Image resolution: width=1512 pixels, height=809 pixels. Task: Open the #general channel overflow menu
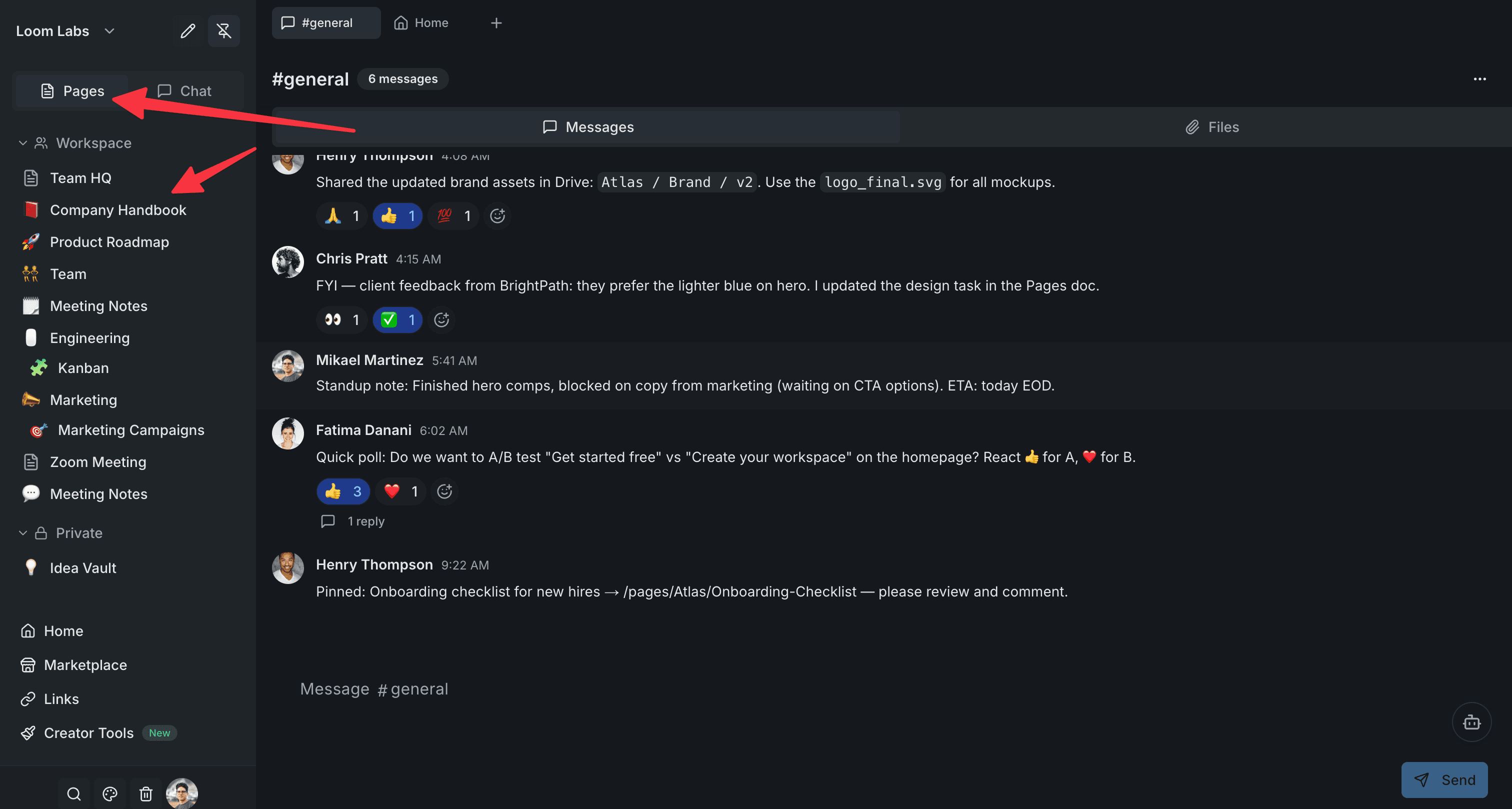[x=1479, y=78]
